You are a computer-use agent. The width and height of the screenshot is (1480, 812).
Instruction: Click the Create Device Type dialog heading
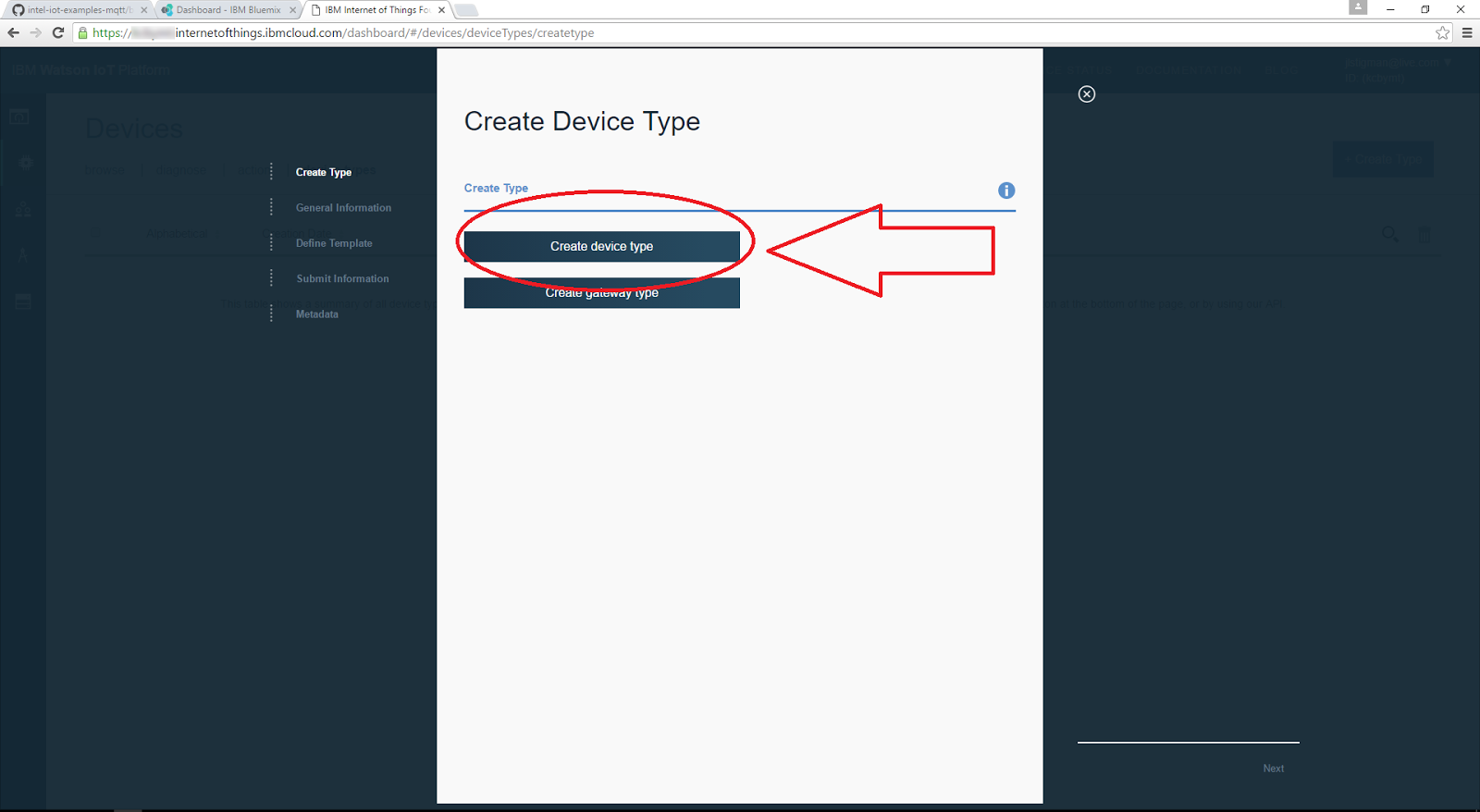point(582,121)
